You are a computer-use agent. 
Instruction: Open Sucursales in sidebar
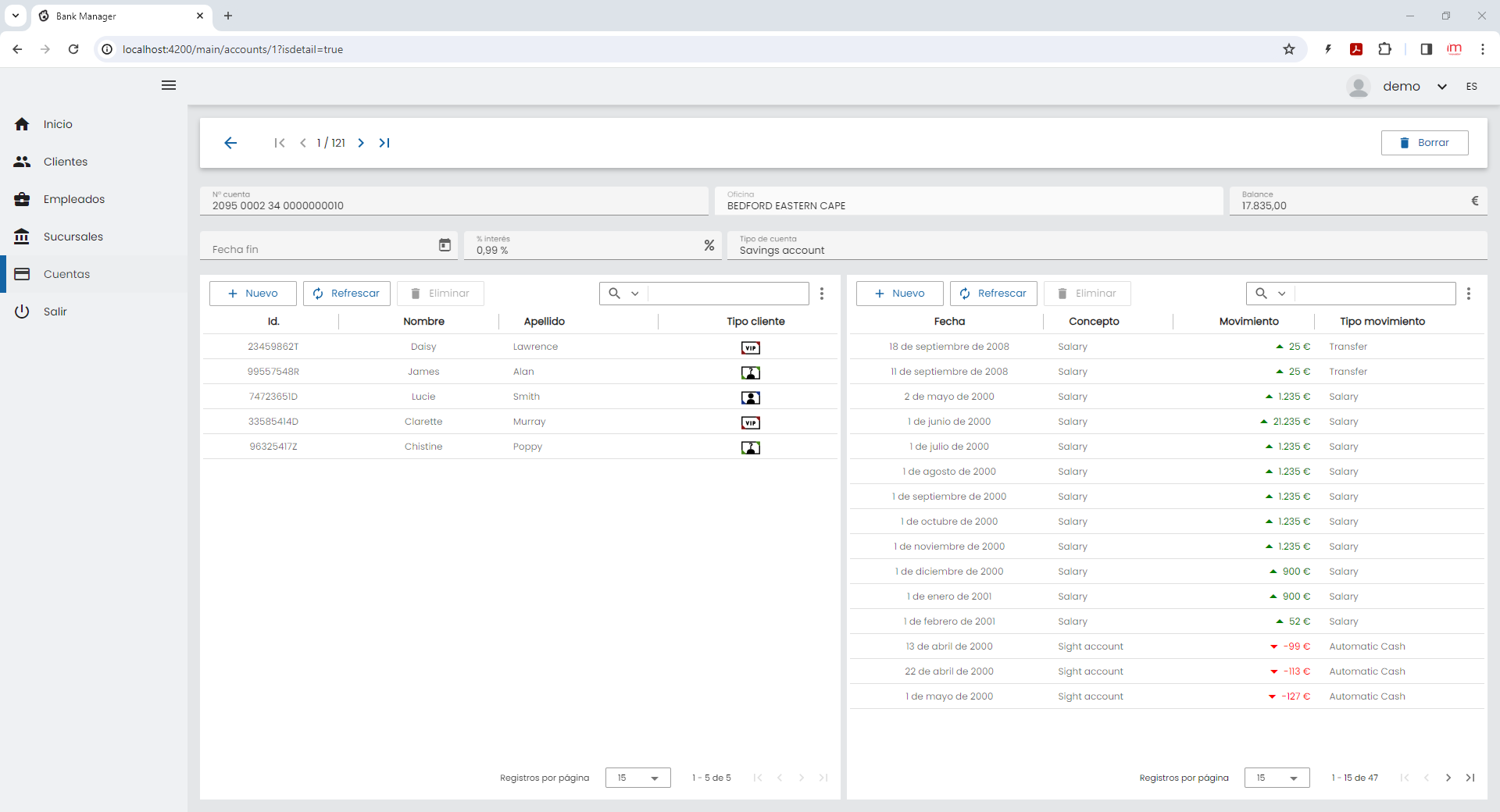point(94,237)
